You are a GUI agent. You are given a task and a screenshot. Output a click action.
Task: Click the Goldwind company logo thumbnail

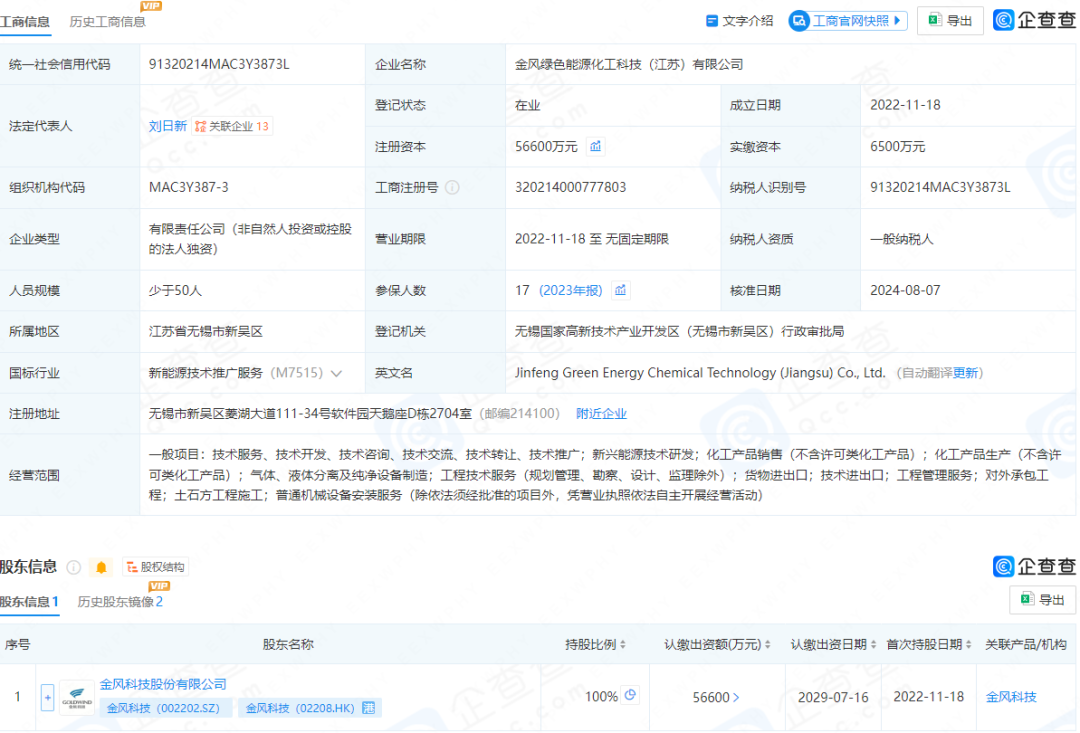(x=77, y=697)
